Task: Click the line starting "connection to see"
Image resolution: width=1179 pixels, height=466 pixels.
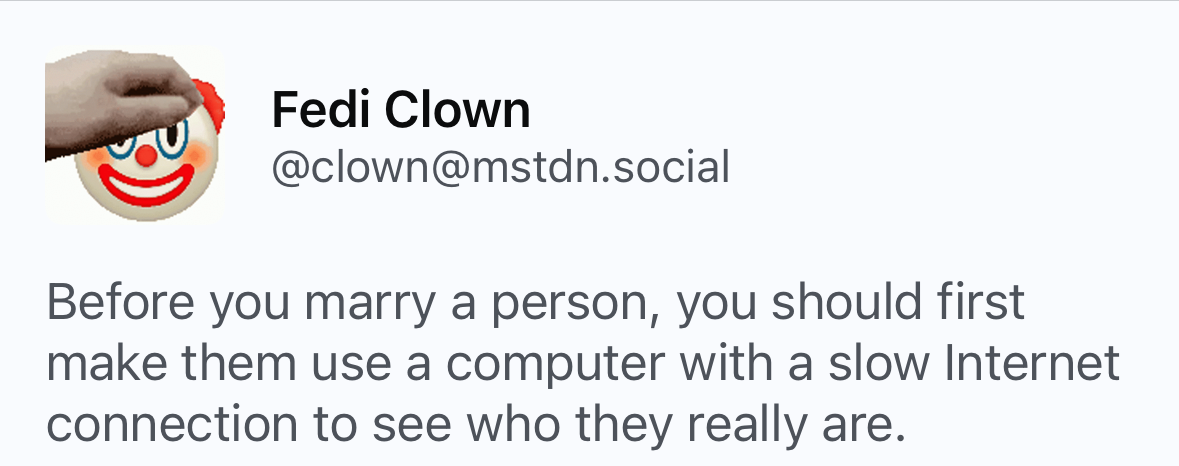Action: [475, 425]
